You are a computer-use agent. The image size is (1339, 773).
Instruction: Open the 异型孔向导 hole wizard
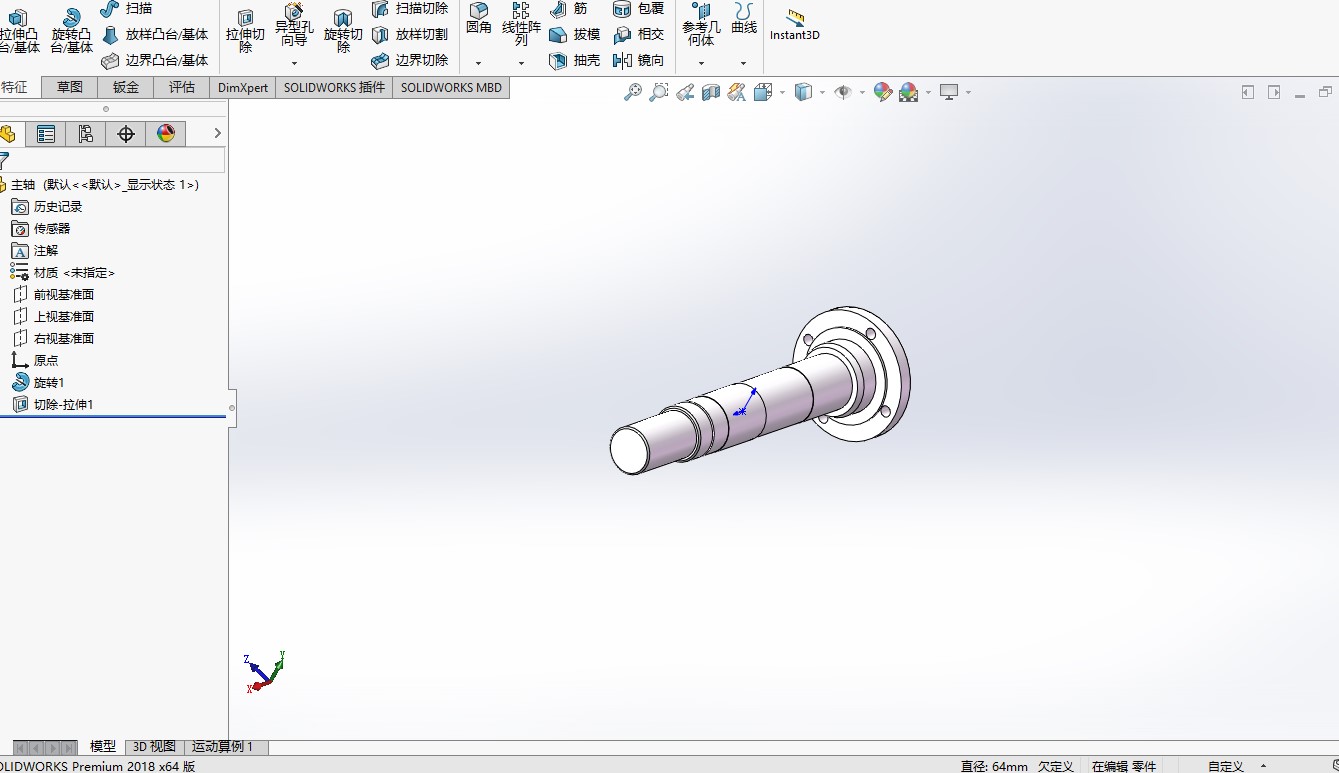pos(294,25)
